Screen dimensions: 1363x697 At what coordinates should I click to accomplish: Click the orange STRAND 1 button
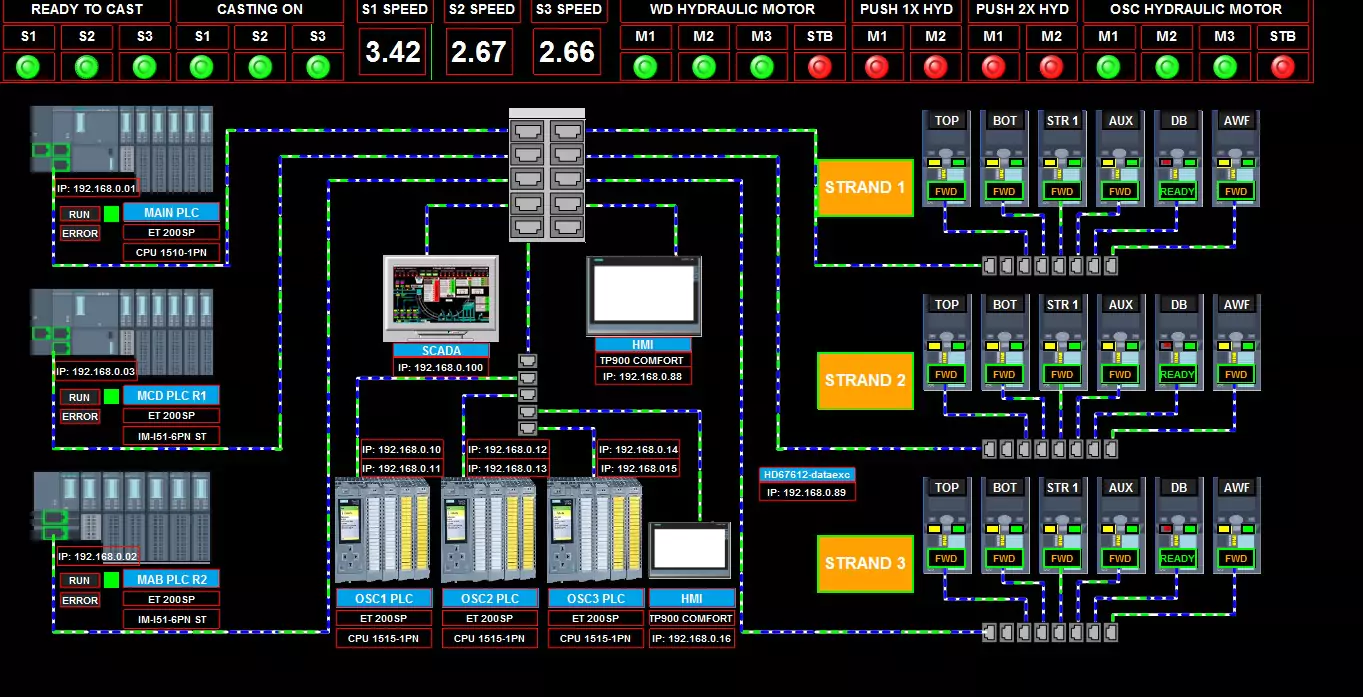tap(865, 188)
